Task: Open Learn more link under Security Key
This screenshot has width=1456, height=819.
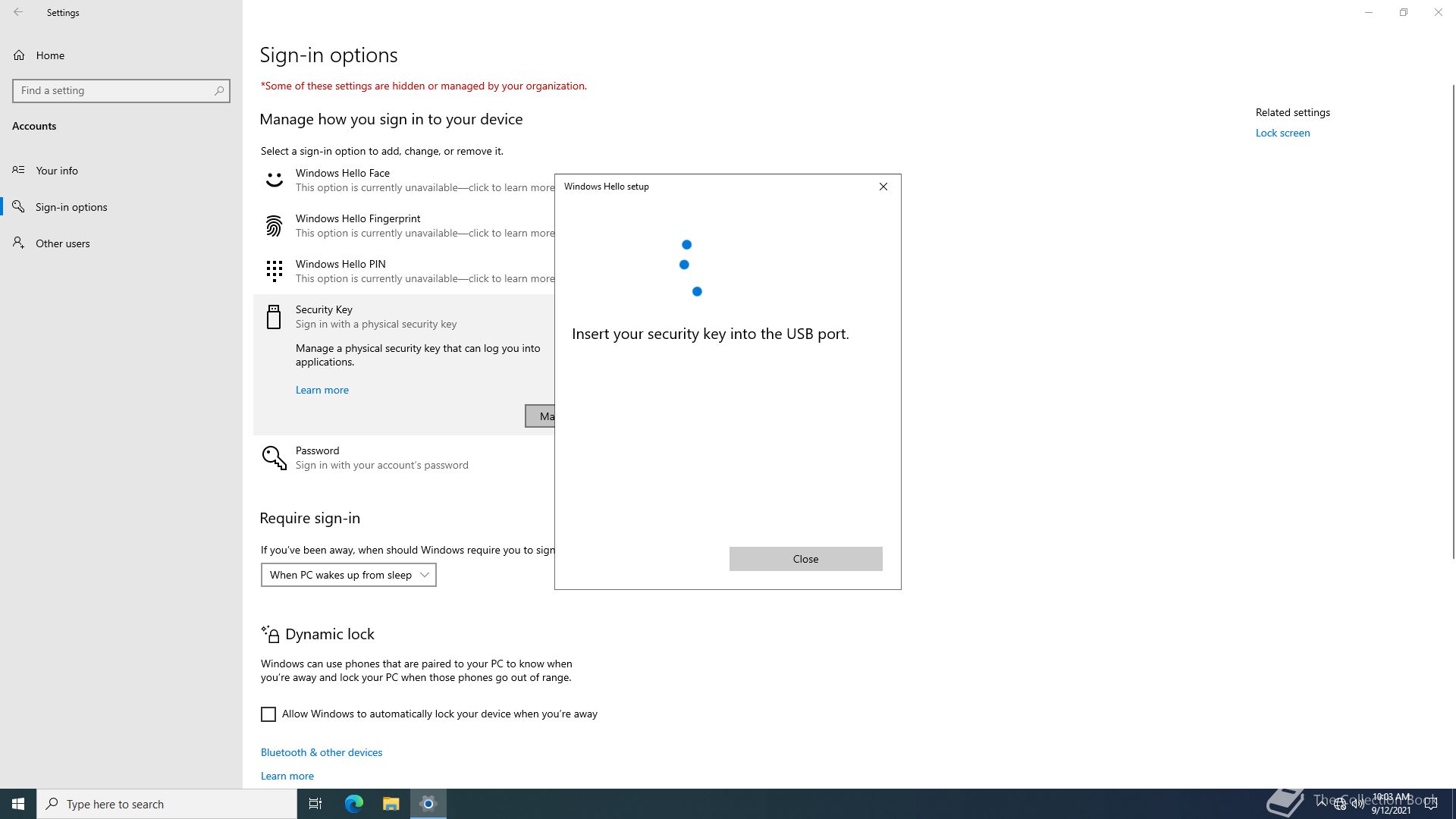Action: [x=322, y=390]
